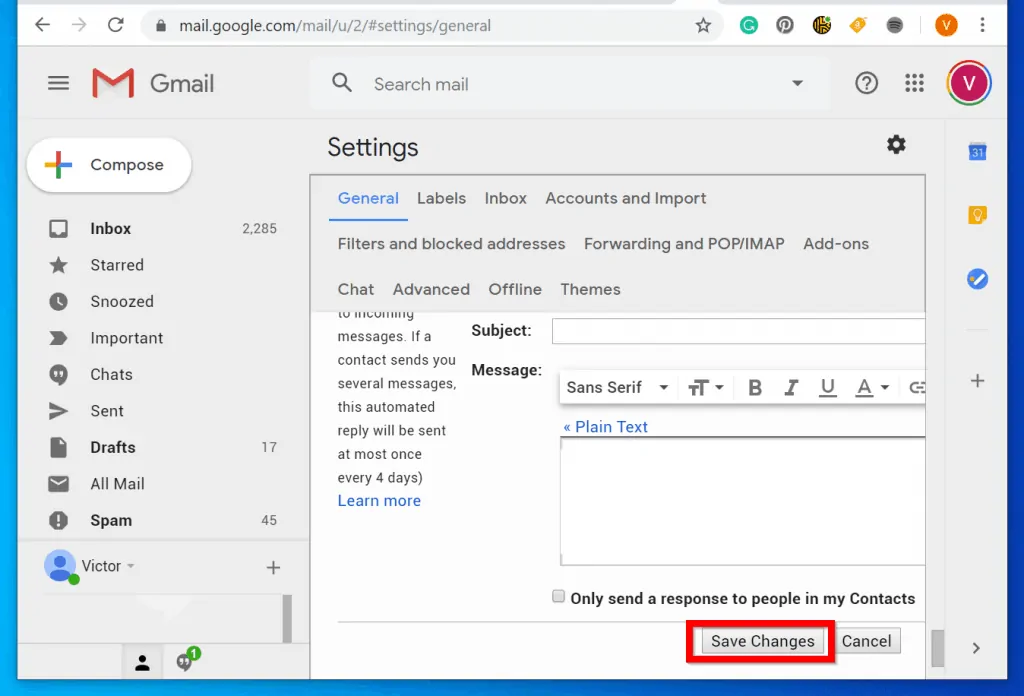Open Google apps grid
Viewport: 1024px width, 696px height.
(914, 84)
